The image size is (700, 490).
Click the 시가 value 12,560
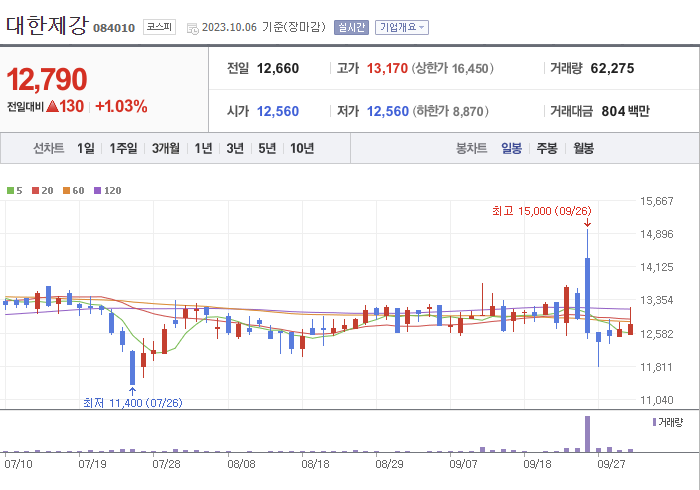(x=278, y=111)
